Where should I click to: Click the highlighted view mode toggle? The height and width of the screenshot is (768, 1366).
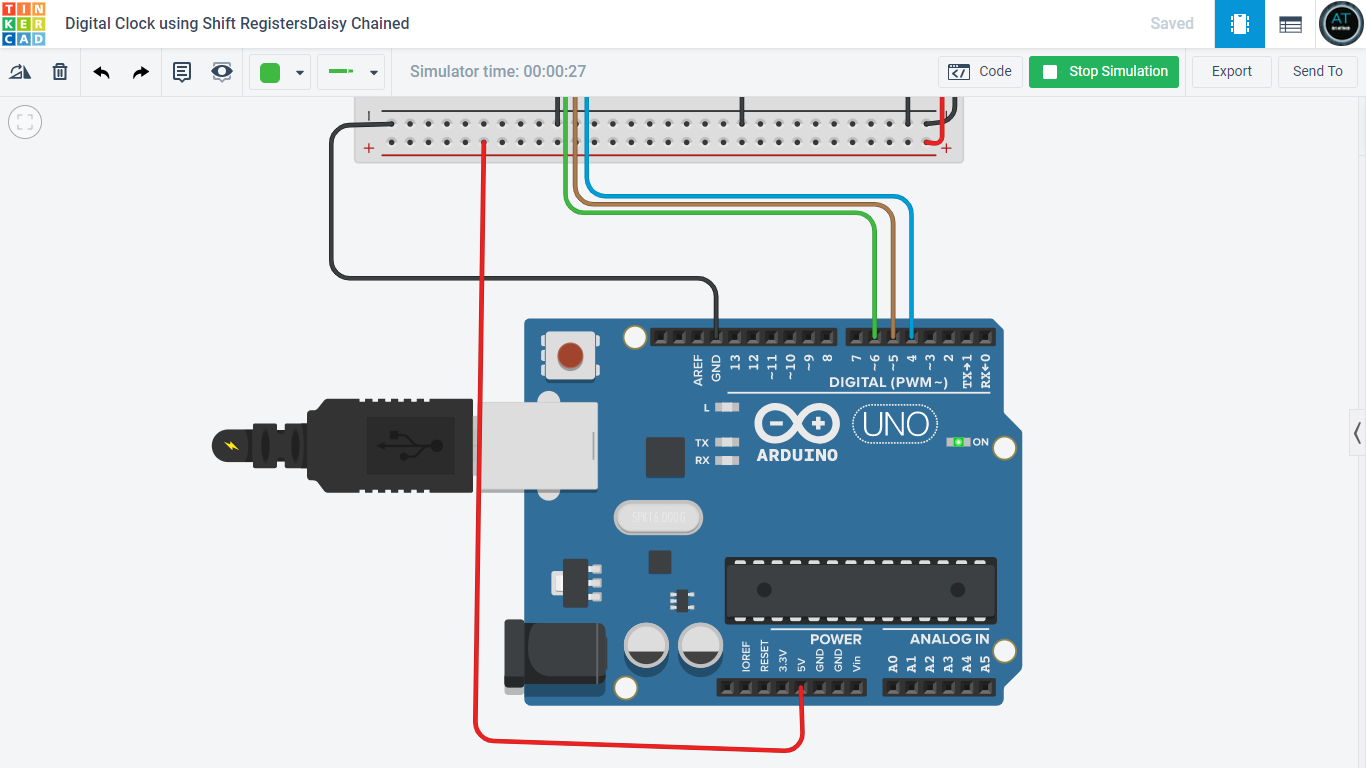click(x=1239, y=23)
